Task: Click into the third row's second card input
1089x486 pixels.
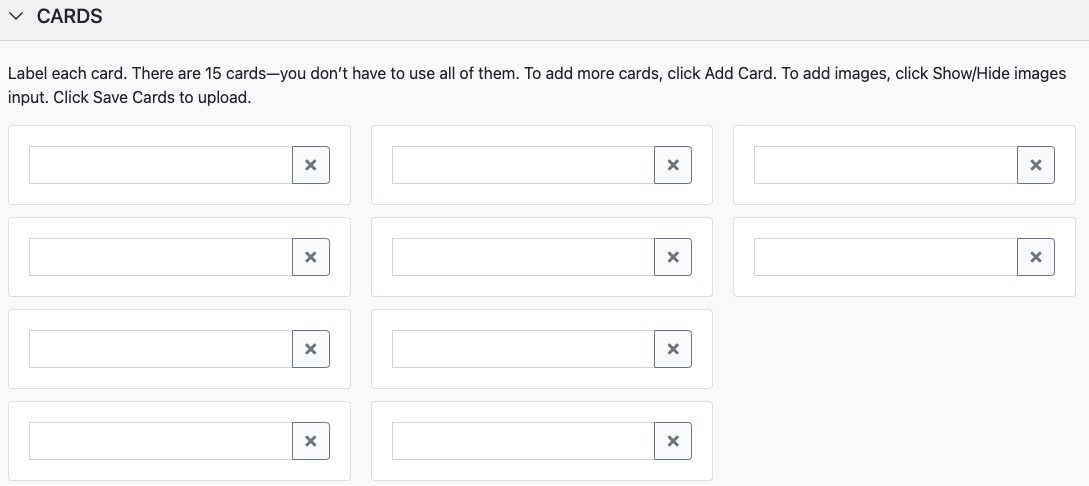Action: (x=523, y=349)
